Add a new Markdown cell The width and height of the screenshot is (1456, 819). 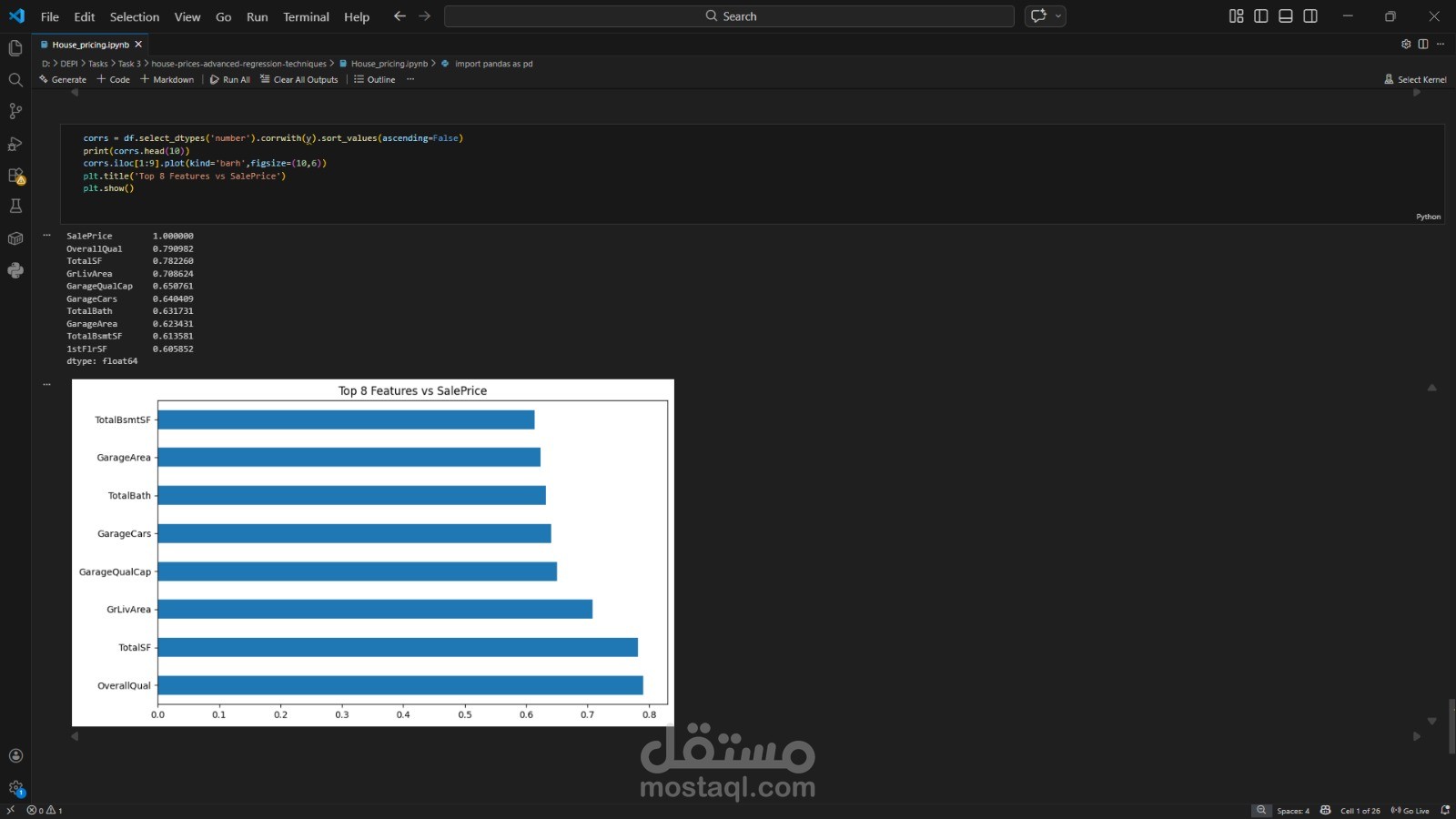click(x=167, y=79)
